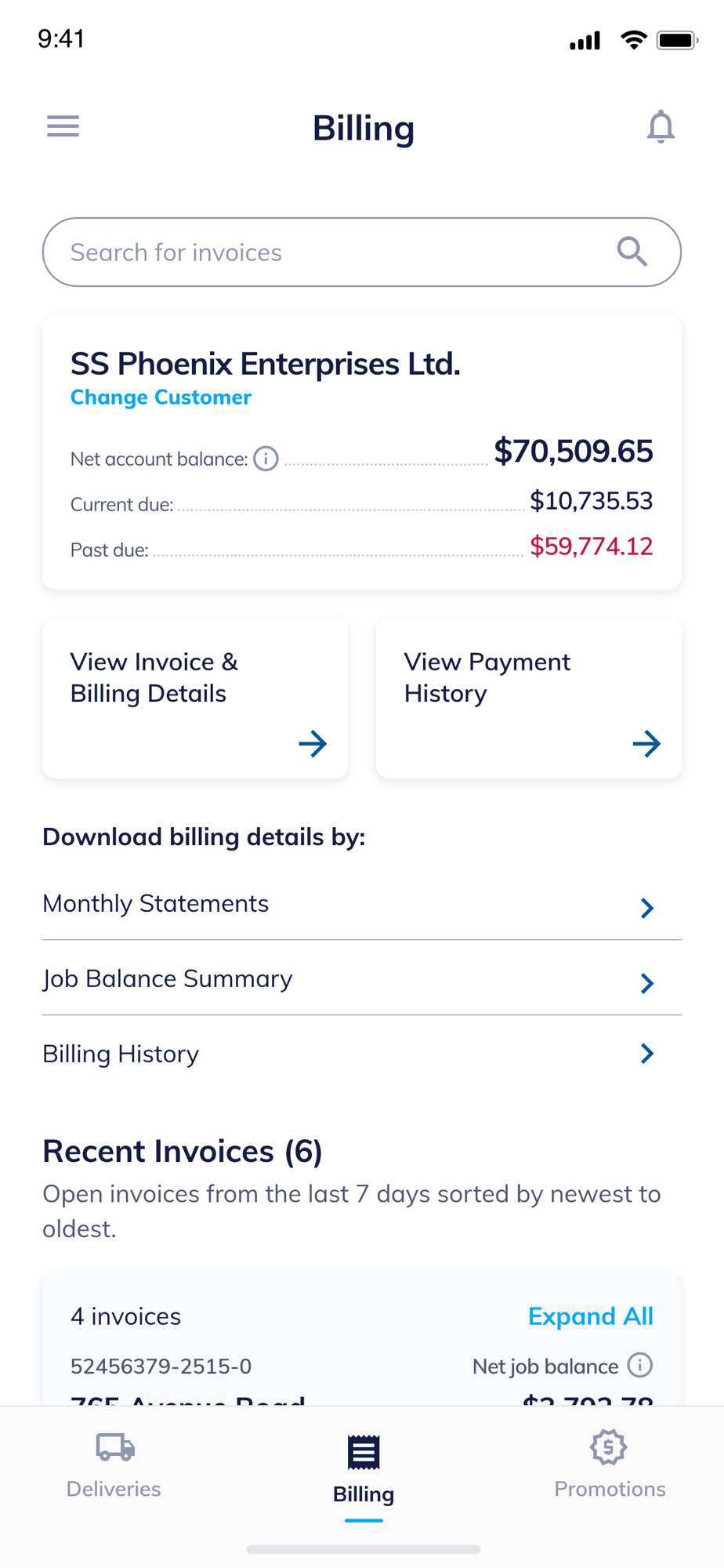
Task: Tap the Deliveries truck icon
Action: coord(115,1447)
